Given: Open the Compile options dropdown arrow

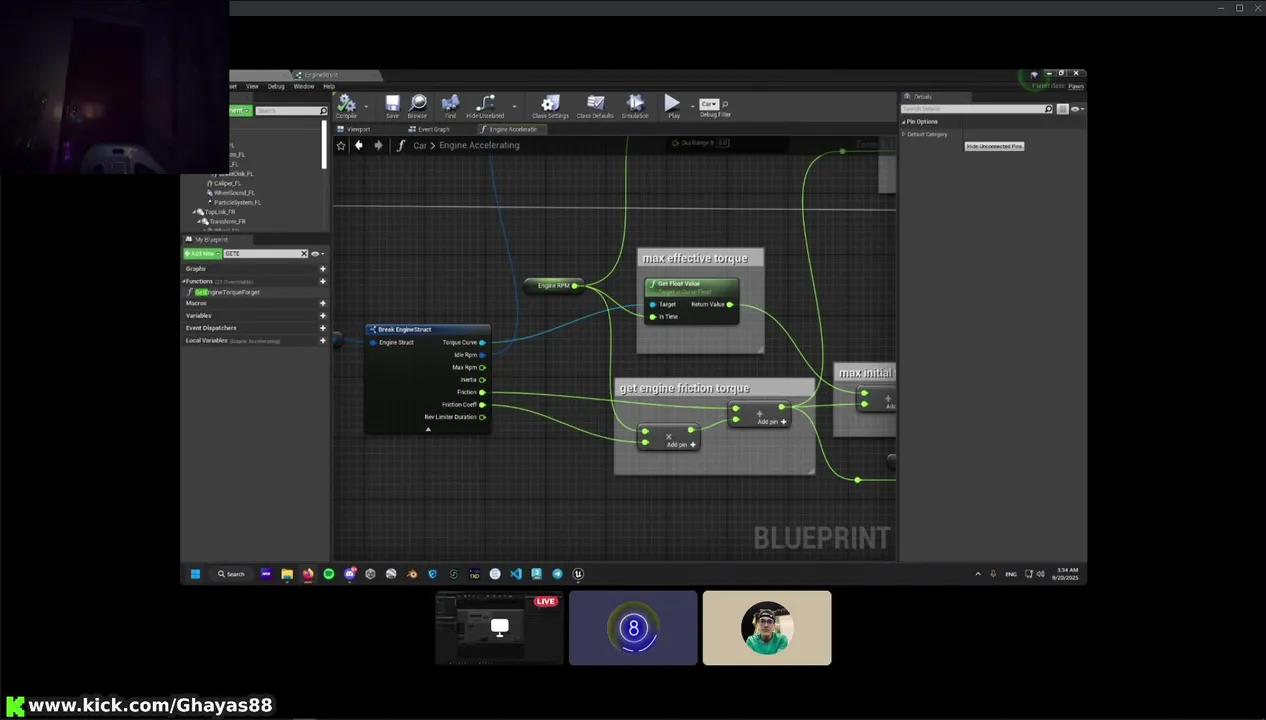Looking at the screenshot, I should point(366,105).
